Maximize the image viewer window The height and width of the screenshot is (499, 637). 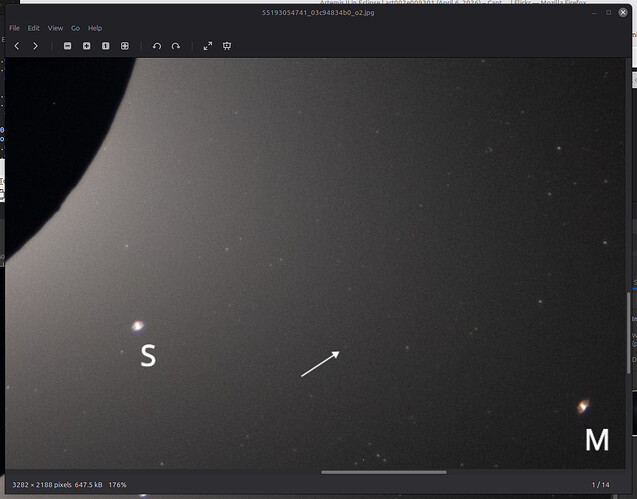click(608, 13)
